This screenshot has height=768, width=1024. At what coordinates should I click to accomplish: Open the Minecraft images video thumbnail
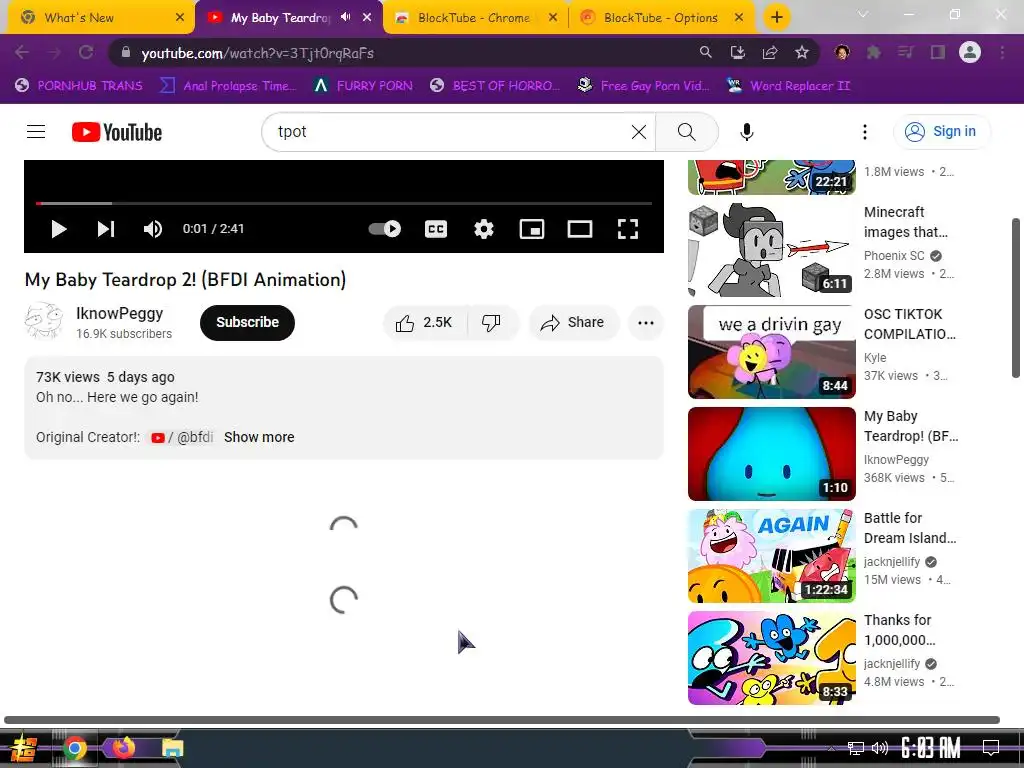(772, 249)
